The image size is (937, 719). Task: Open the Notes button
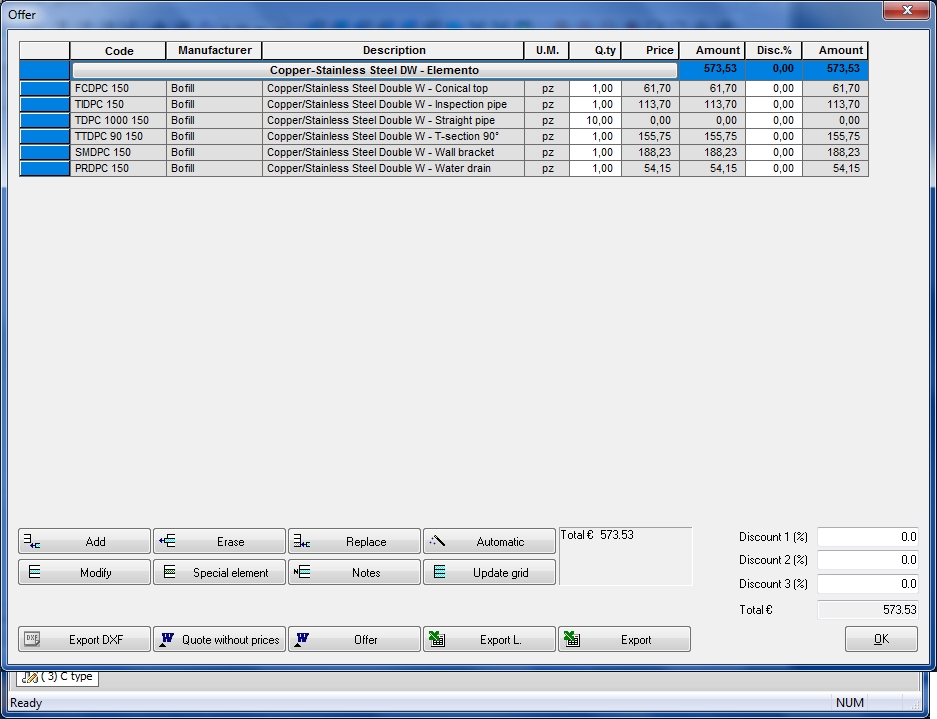(x=354, y=573)
